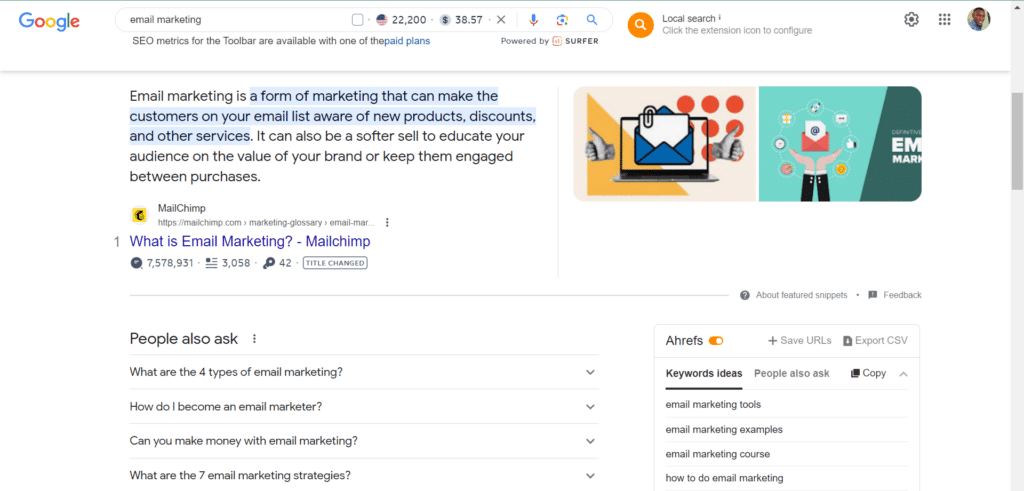Open the teal hands holding envelope image
This screenshot has width=1024, height=491.
tap(840, 144)
